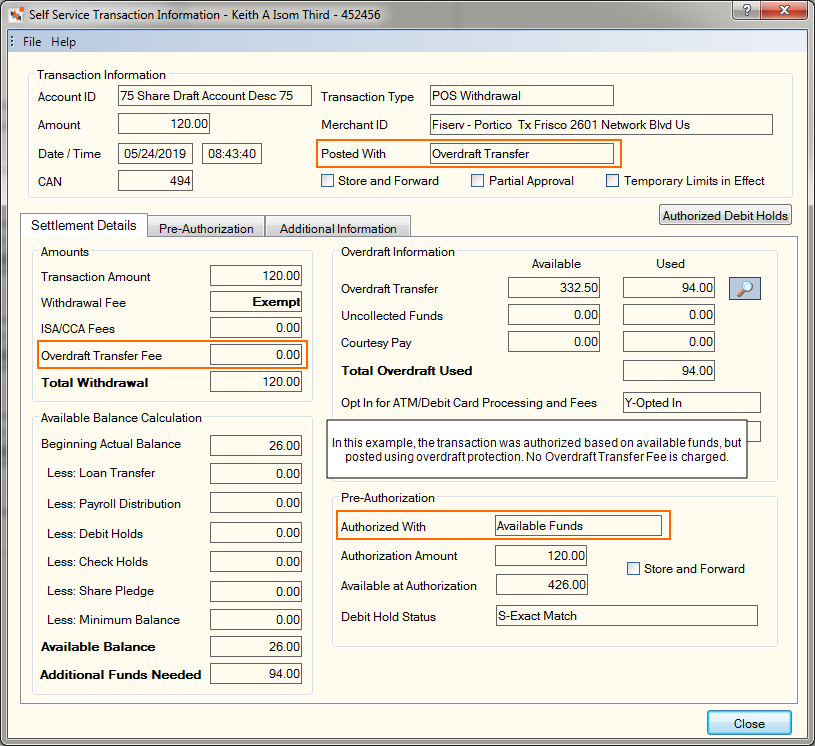Click the date field 05/24/2019
This screenshot has height=746, width=815.
click(x=155, y=153)
